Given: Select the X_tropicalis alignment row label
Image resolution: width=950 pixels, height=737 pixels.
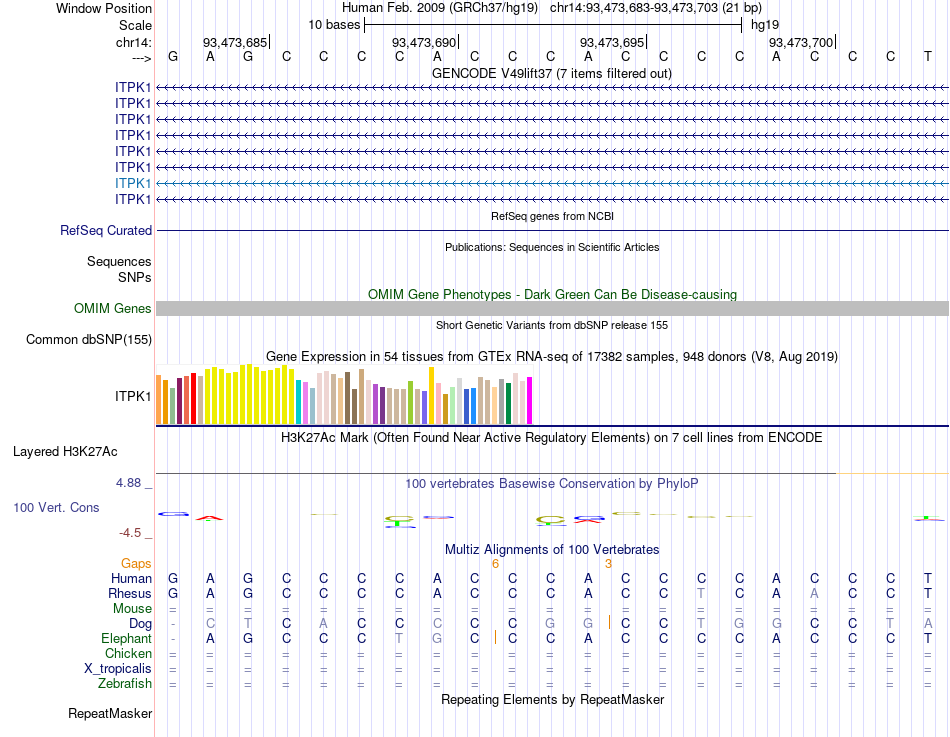Looking at the screenshot, I should pyautogui.click(x=118, y=669).
